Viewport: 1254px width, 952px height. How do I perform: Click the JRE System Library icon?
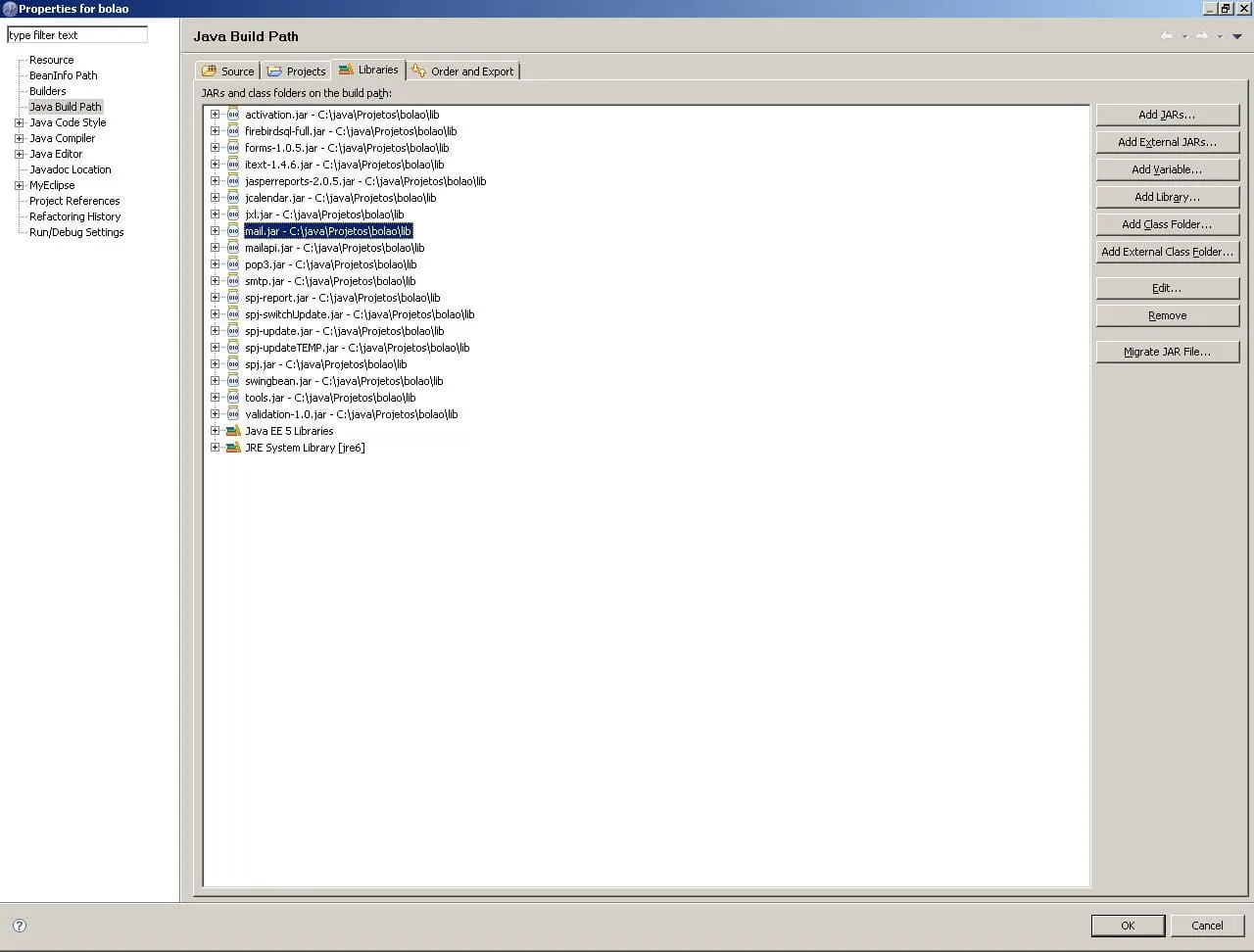[233, 448]
